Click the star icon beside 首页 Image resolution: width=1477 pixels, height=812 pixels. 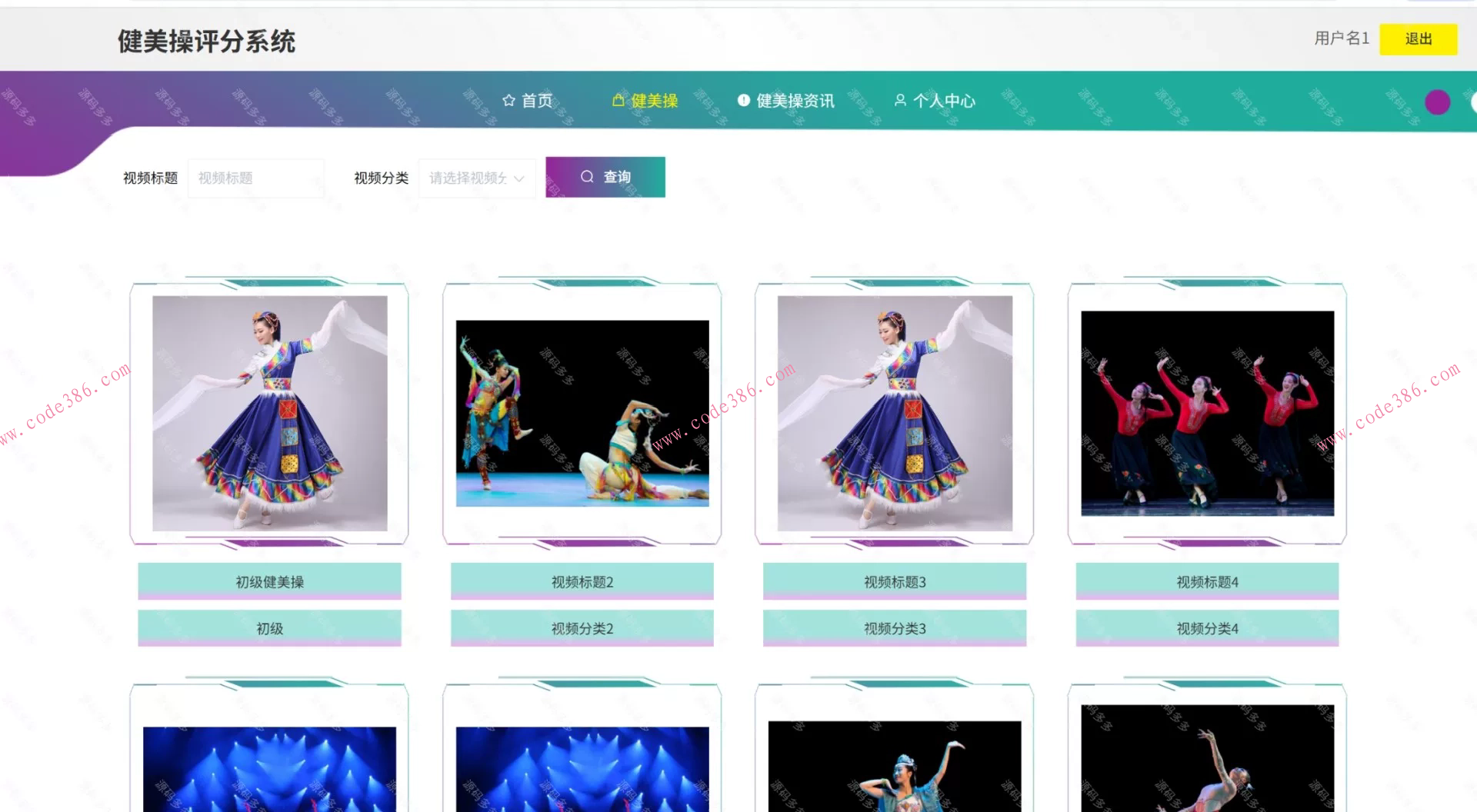pyautogui.click(x=508, y=100)
